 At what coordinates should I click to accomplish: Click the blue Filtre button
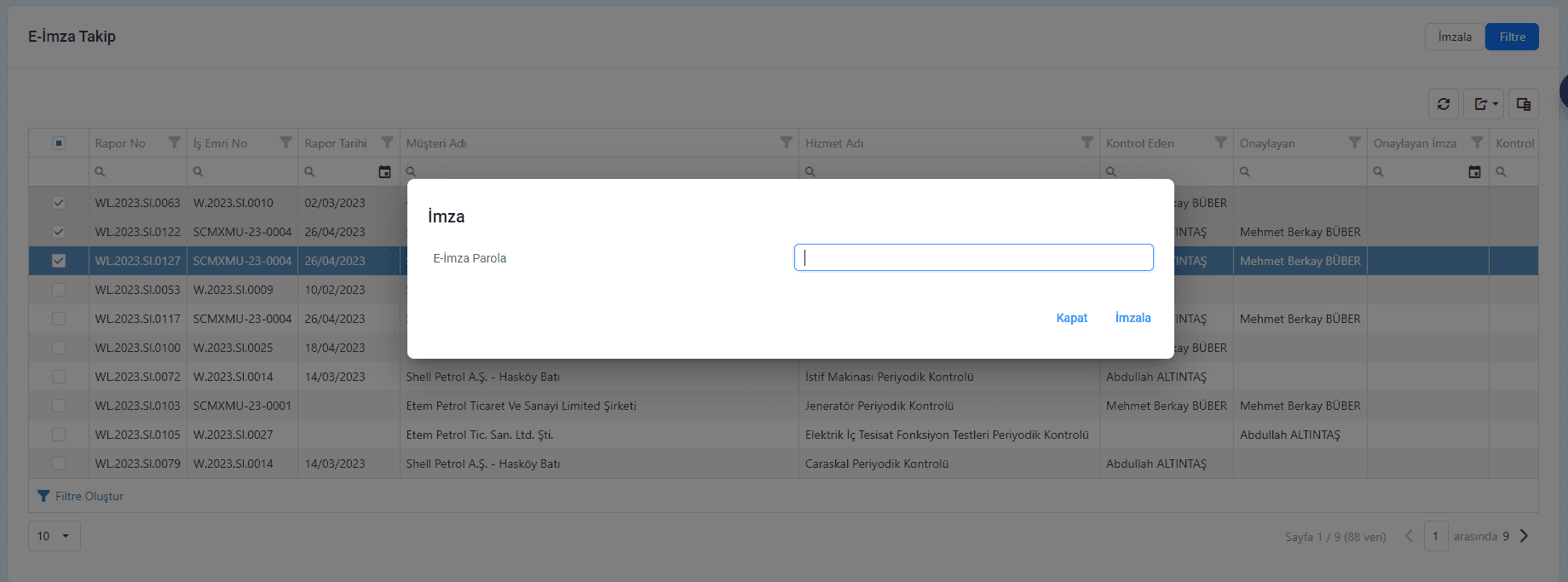coord(1512,37)
